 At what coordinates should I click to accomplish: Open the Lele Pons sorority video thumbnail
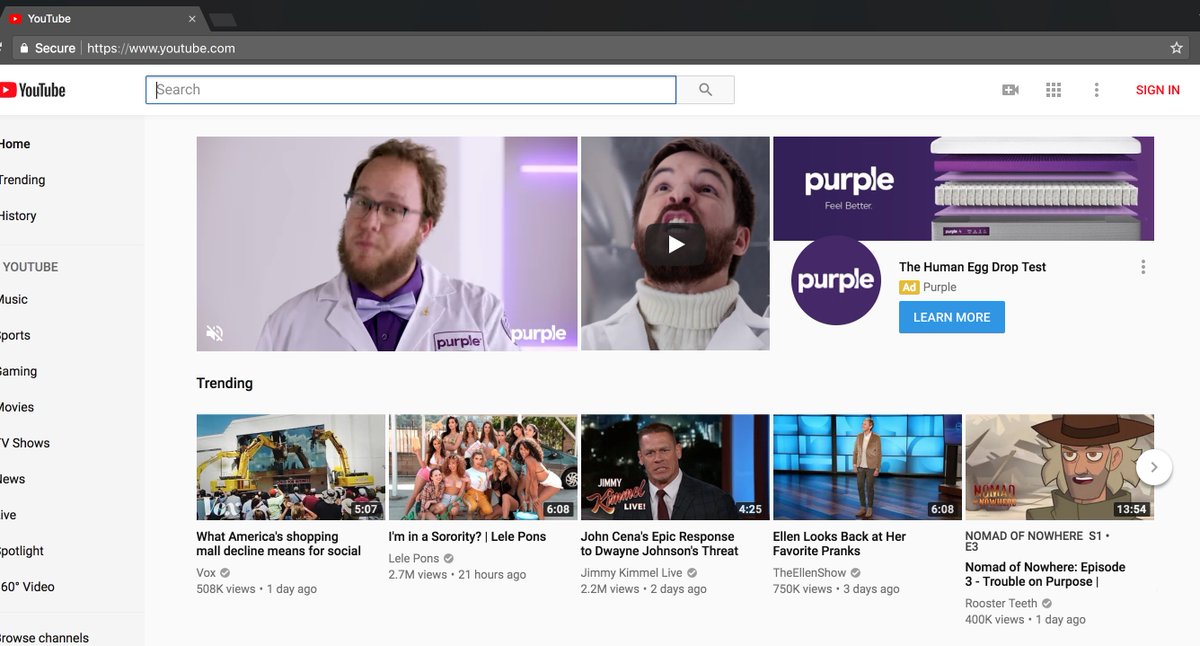point(483,467)
